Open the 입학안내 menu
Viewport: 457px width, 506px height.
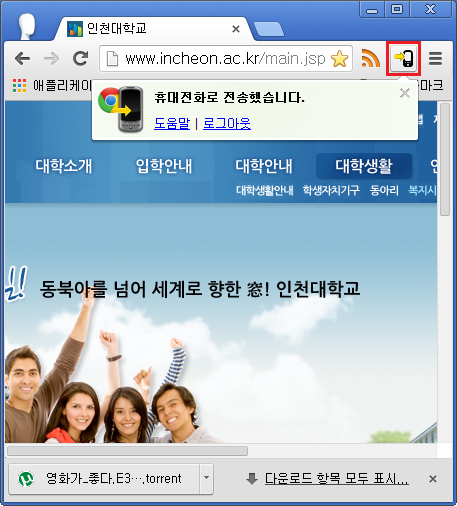(x=164, y=166)
